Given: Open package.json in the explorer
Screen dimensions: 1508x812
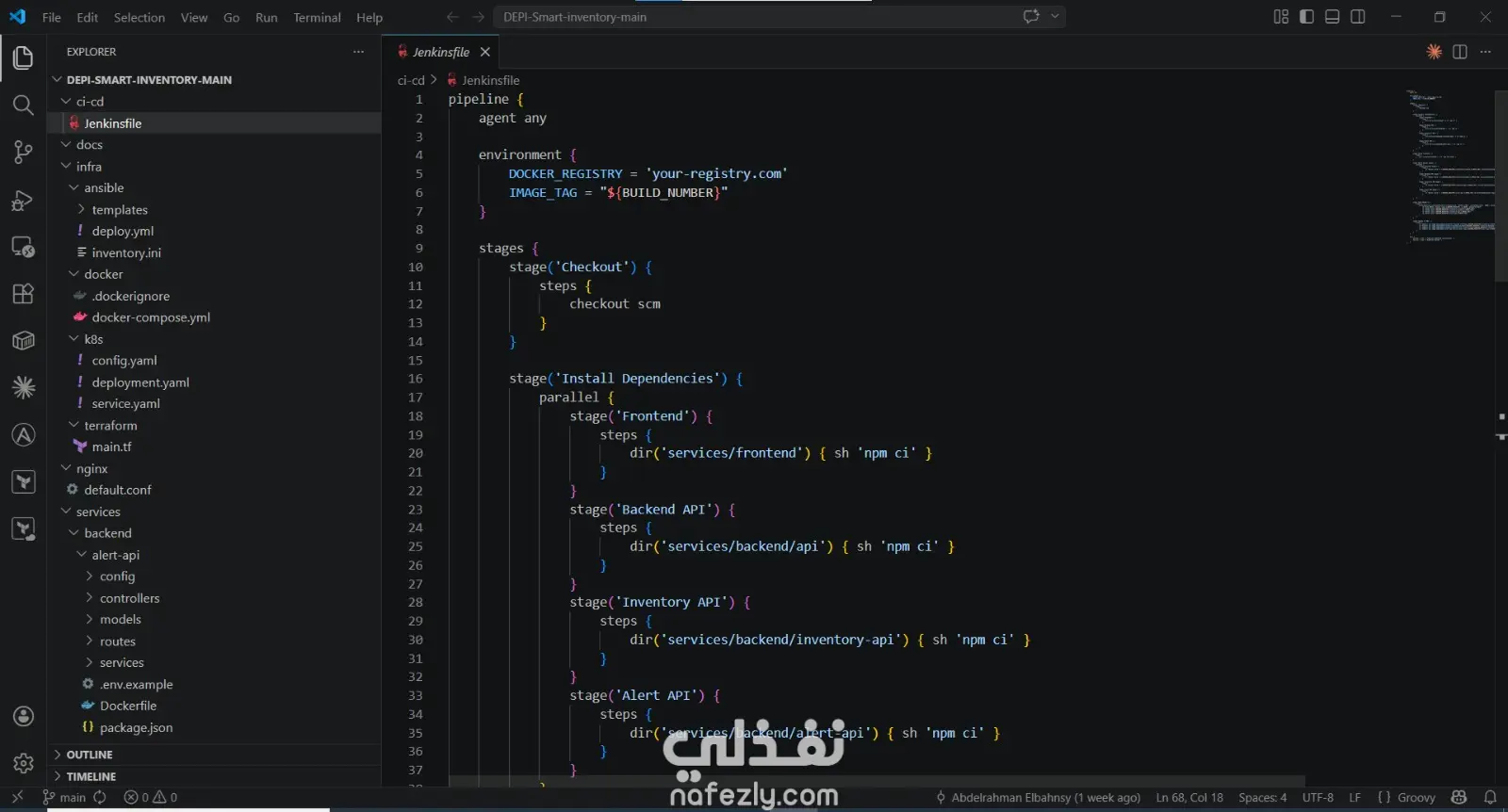Looking at the screenshot, I should [x=136, y=728].
